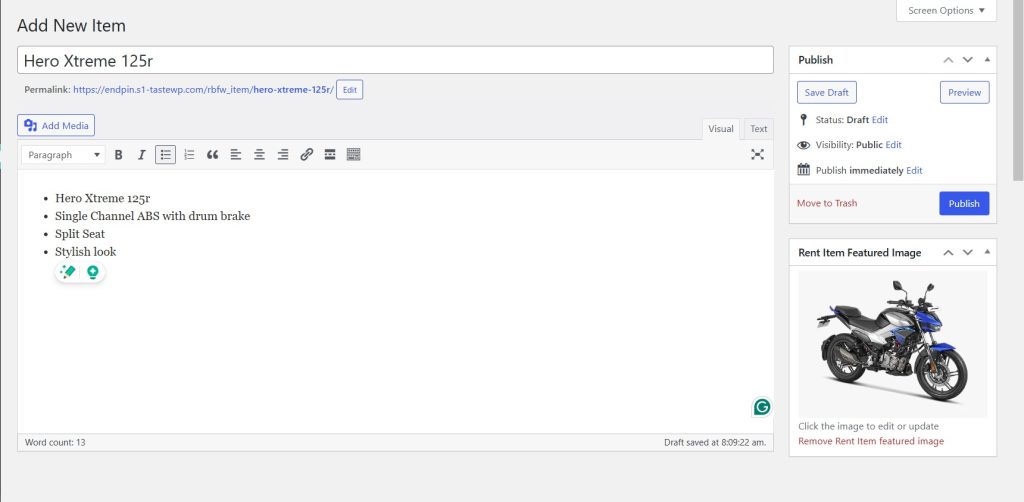Open the Grammarly icon in editor
Image resolution: width=1024 pixels, height=502 pixels.
pos(762,407)
